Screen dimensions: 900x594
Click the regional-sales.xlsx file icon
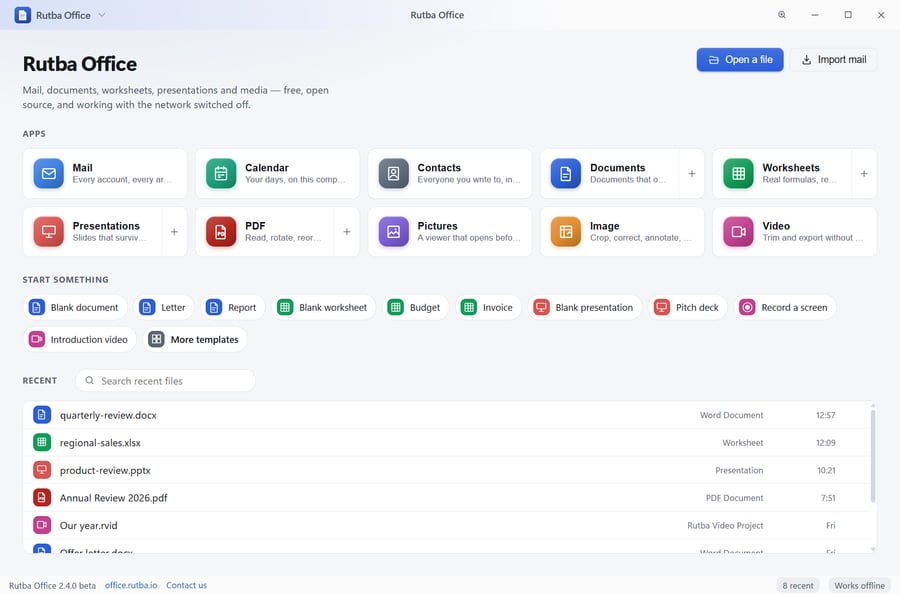42,442
